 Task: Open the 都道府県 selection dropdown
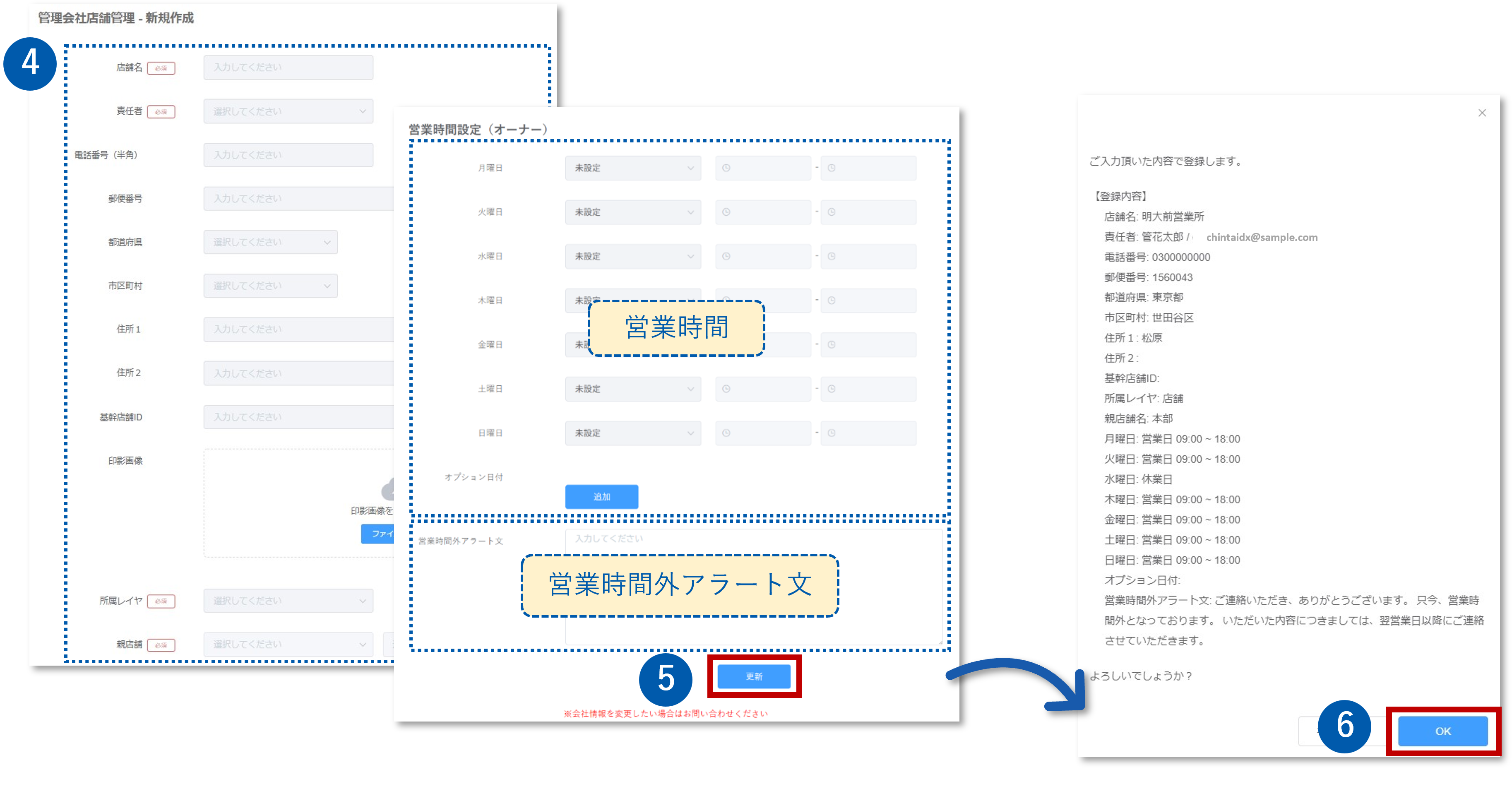[x=270, y=242]
